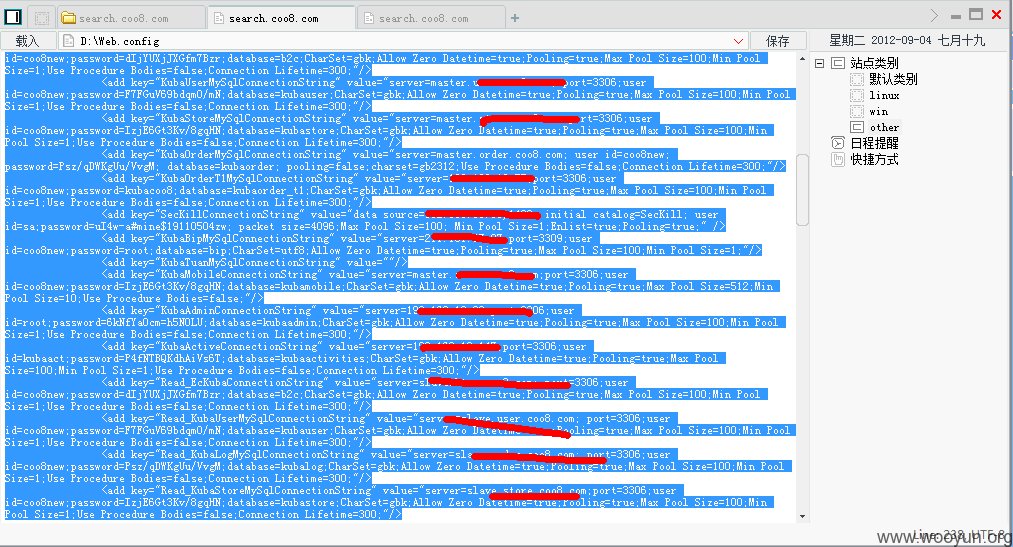1013x547 pixels.
Task: Click the line containing database=kubalog
Action: click(398, 466)
